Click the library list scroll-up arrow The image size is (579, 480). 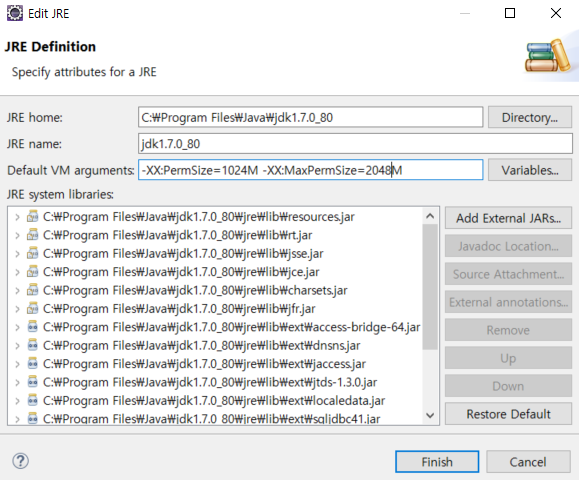430,216
